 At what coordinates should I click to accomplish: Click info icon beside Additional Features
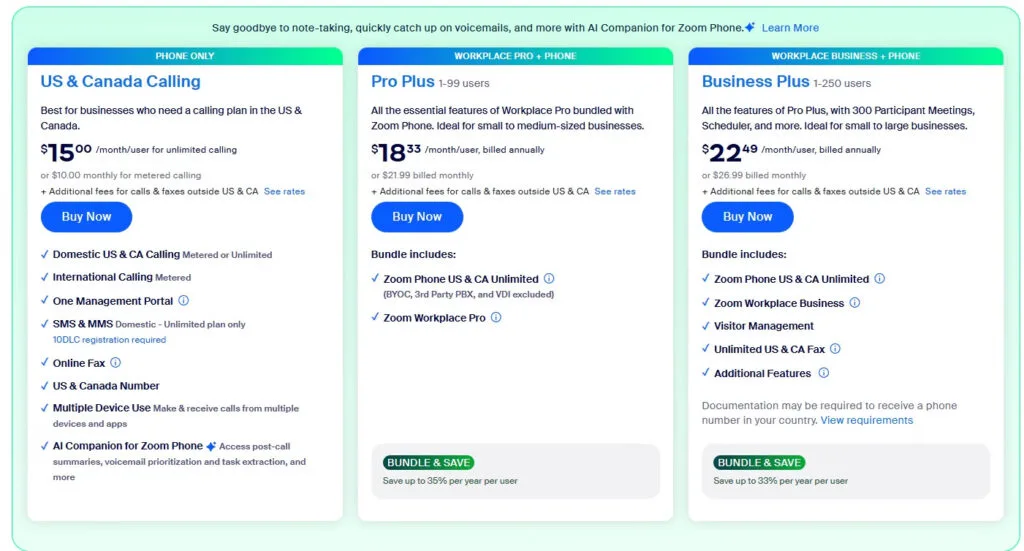(x=823, y=373)
